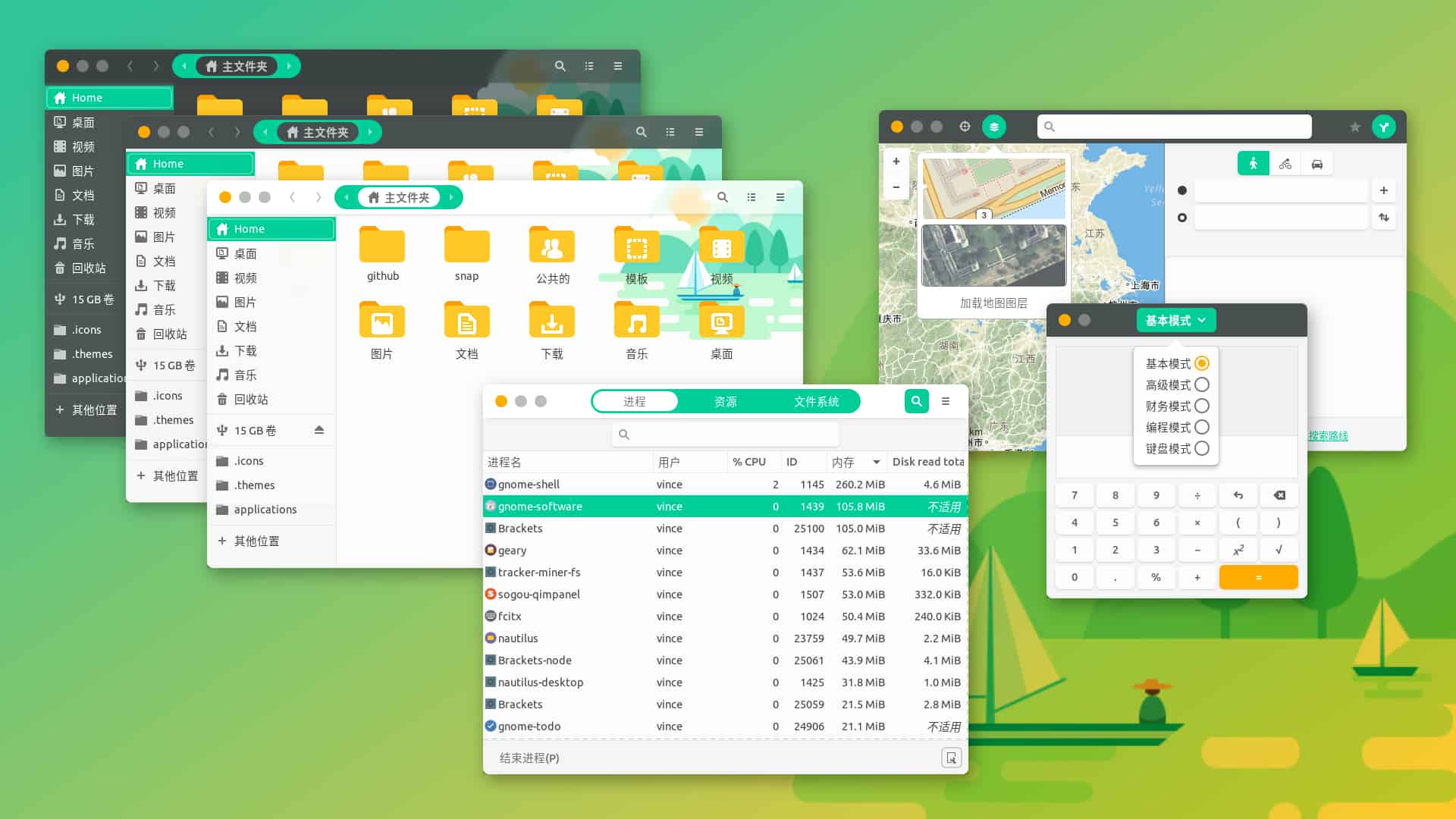1456x819 pixels.
Task: Switch to 资源 tab in system monitor
Action: pyautogui.click(x=726, y=401)
